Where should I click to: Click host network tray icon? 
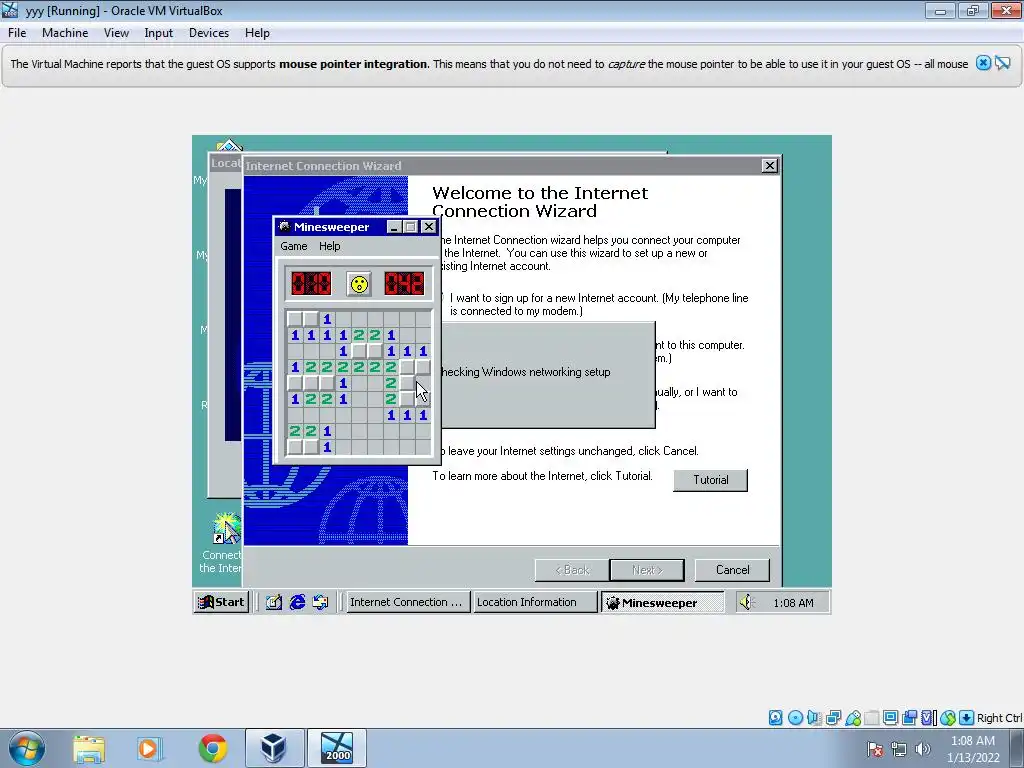tap(899, 749)
